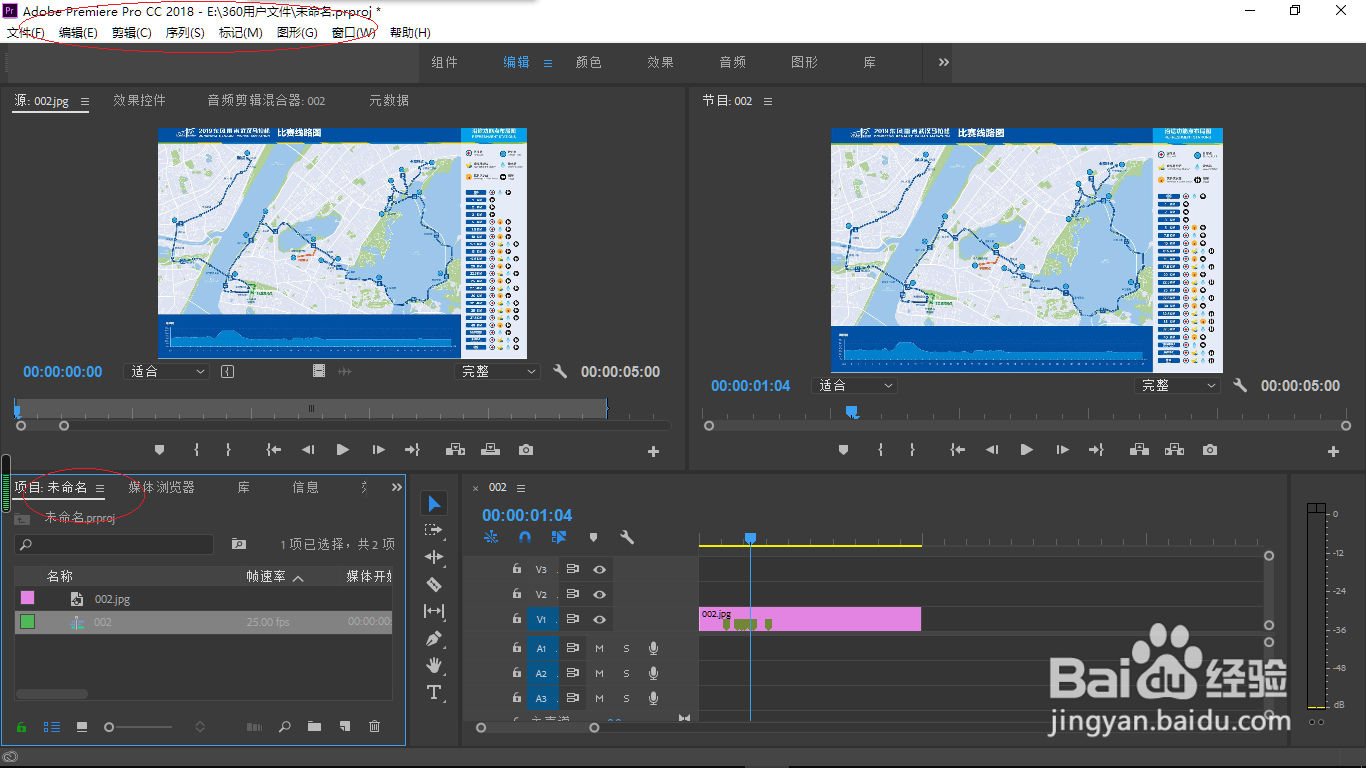This screenshot has height=768, width=1366.
Task: Play the Source monitor clip
Action: (x=343, y=450)
